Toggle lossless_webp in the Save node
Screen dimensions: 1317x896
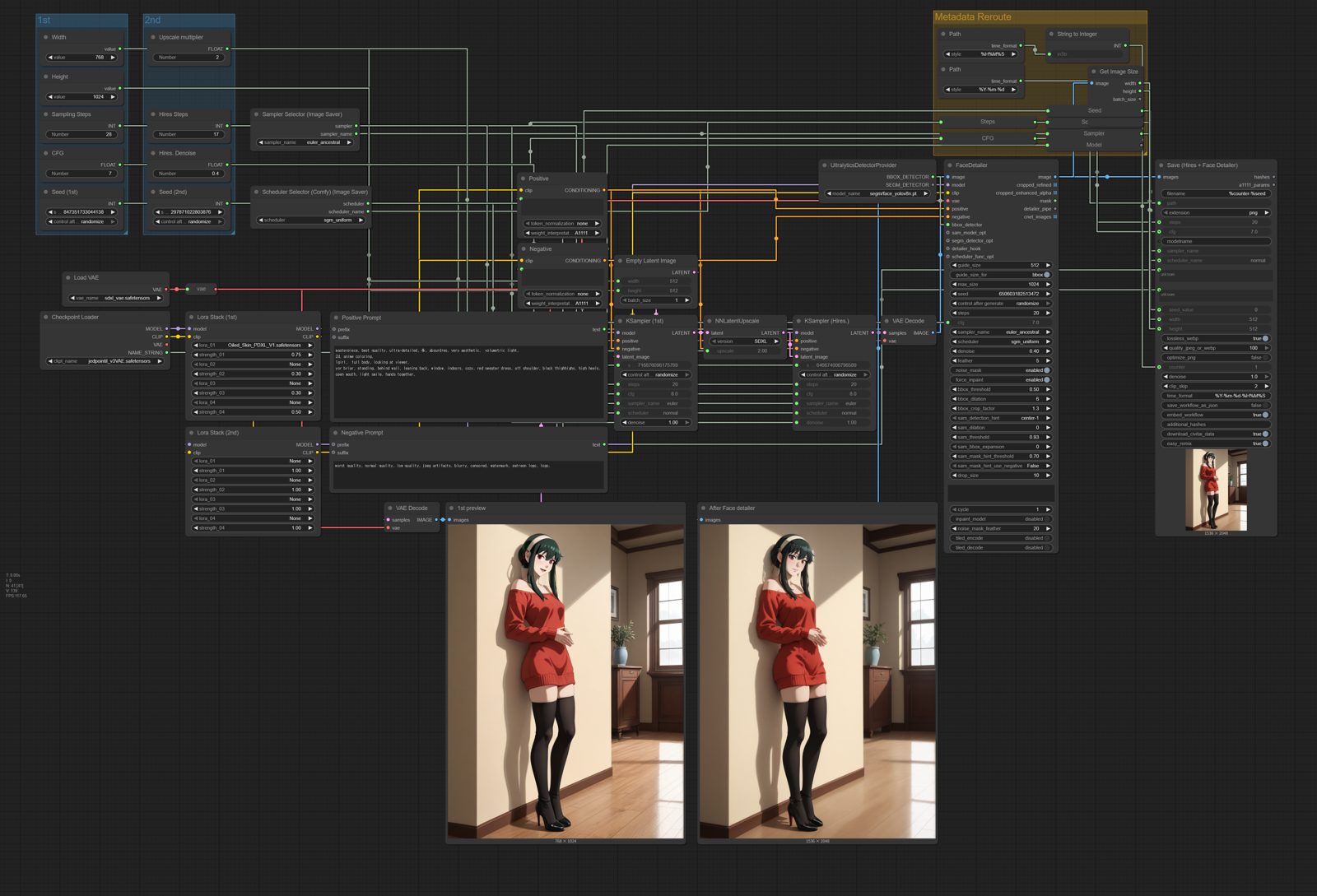coord(1264,338)
